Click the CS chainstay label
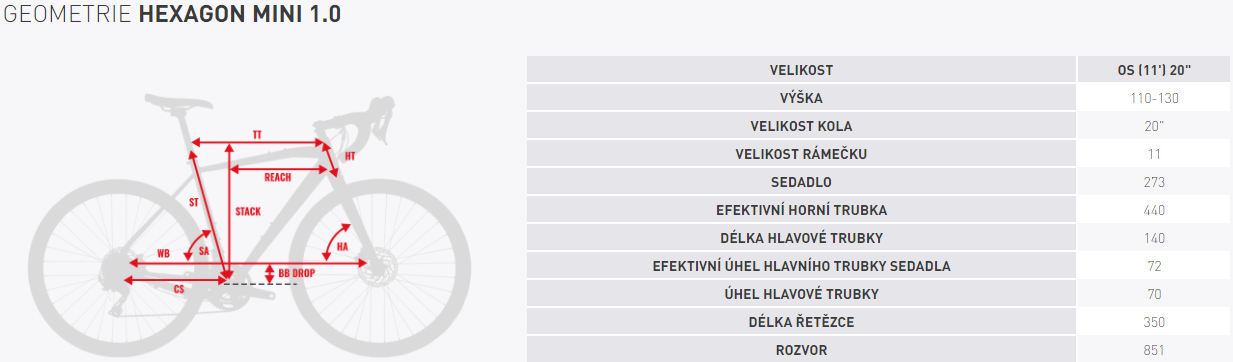The width and height of the screenshot is (1233, 362). [179, 289]
